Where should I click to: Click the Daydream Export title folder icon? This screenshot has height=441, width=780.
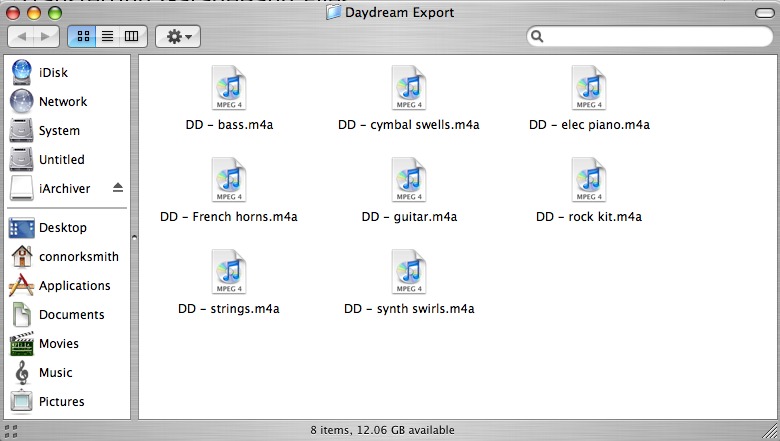coord(333,12)
